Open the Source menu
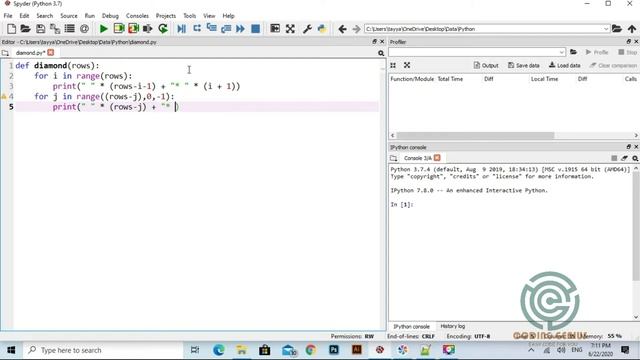 pyautogui.click(x=69, y=16)
